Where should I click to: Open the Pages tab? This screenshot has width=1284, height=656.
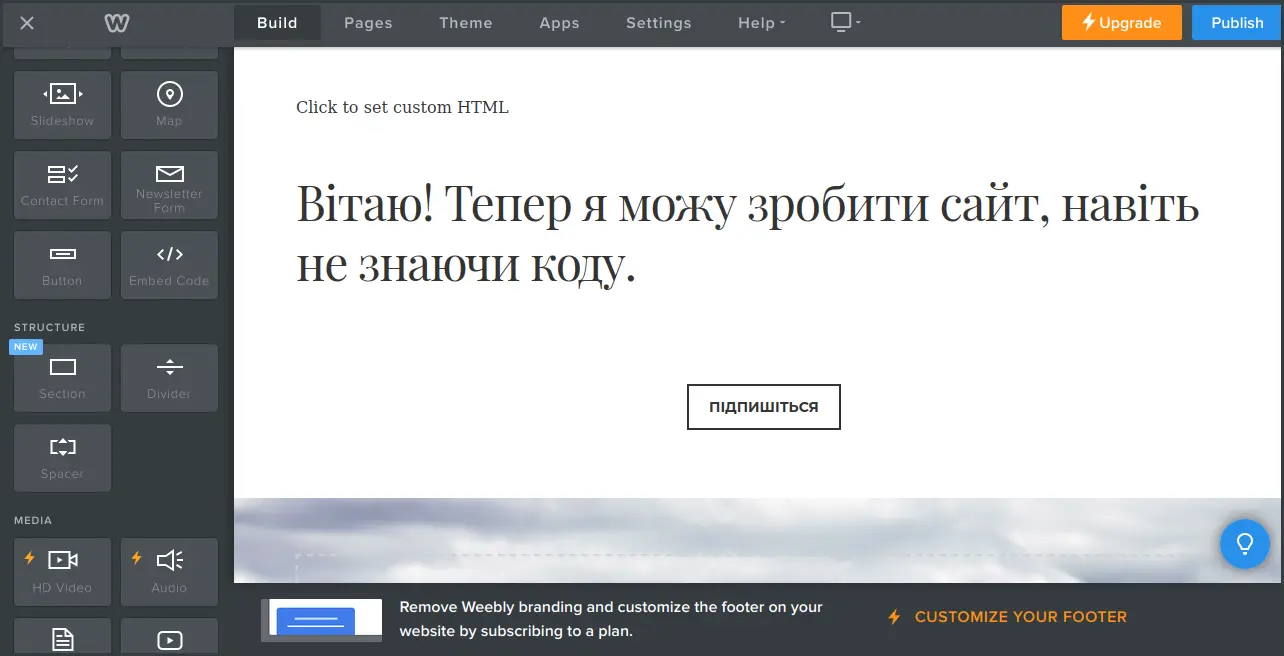pyautogui.click(x=368, y=23)
